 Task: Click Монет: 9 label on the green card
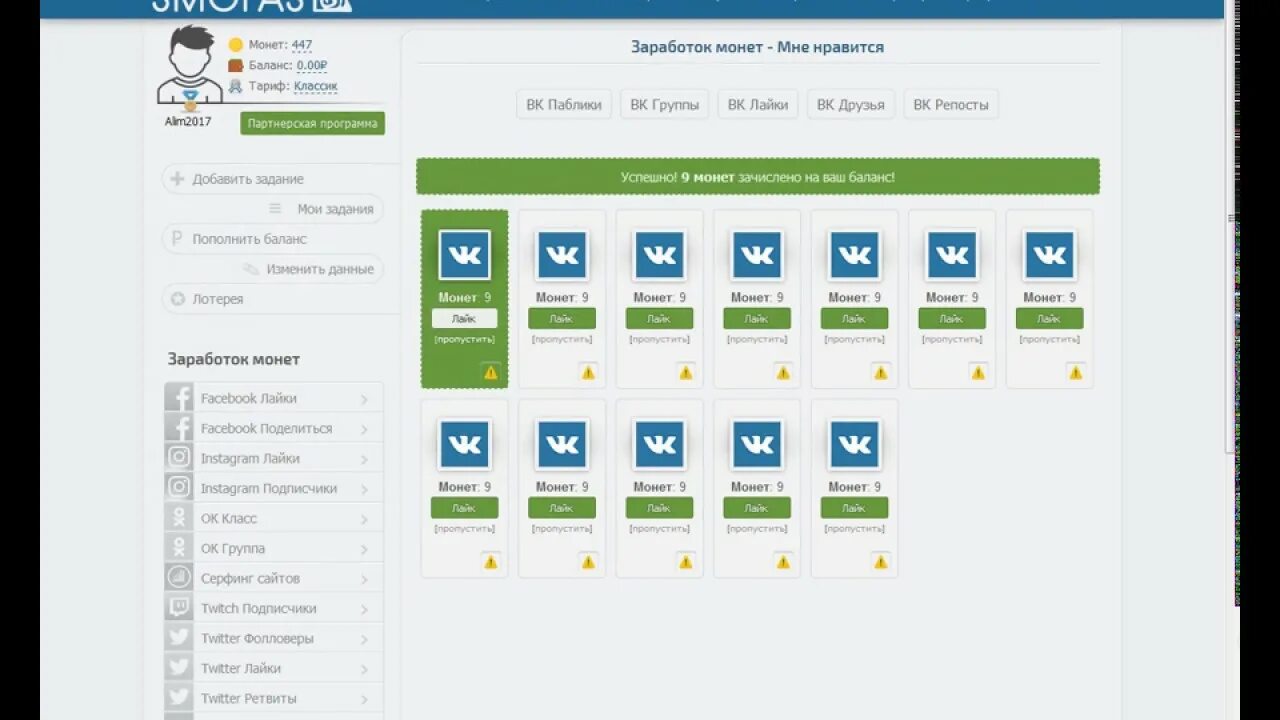point(464,297)
